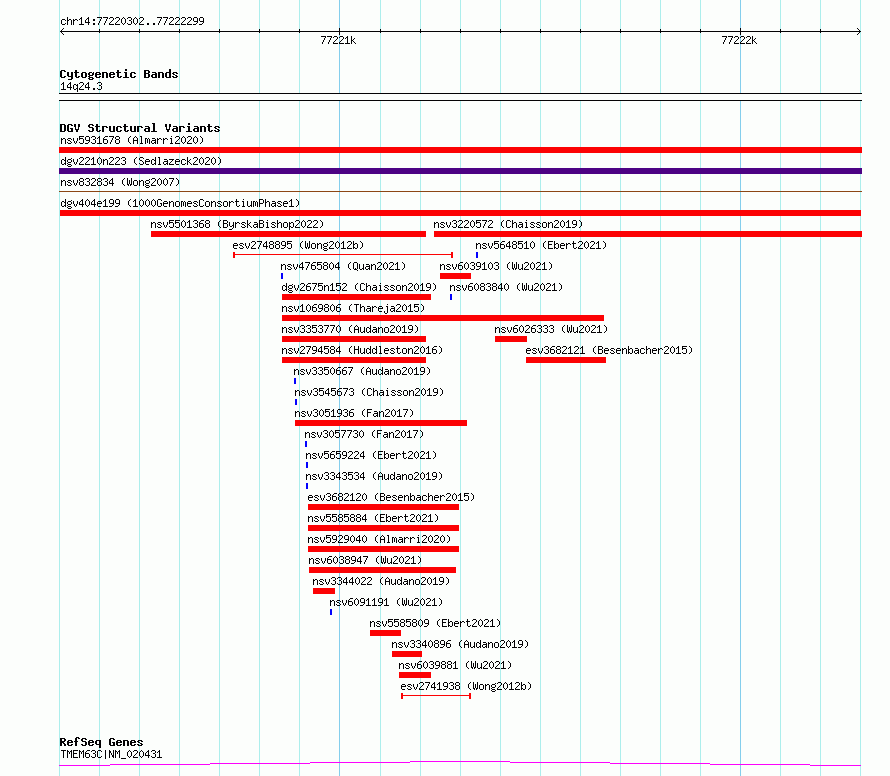890x776 pixels.
Task: Select the red bar under esv3682121
Action: [566, 360]
